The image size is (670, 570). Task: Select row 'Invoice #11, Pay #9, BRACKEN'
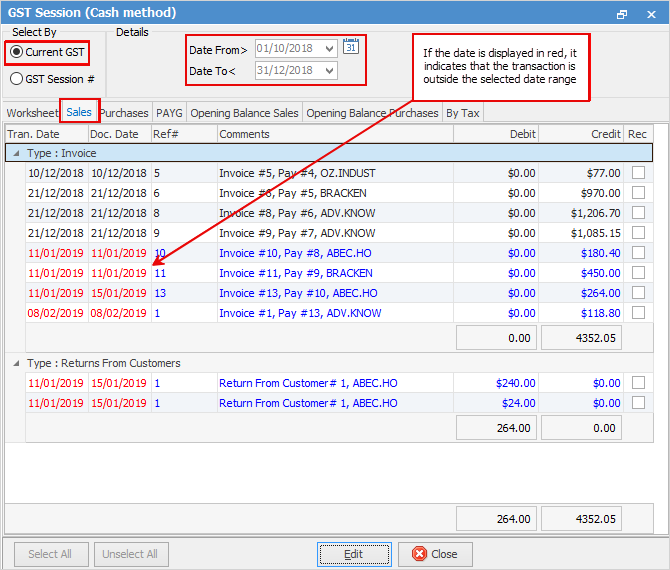tap(339, 273)
